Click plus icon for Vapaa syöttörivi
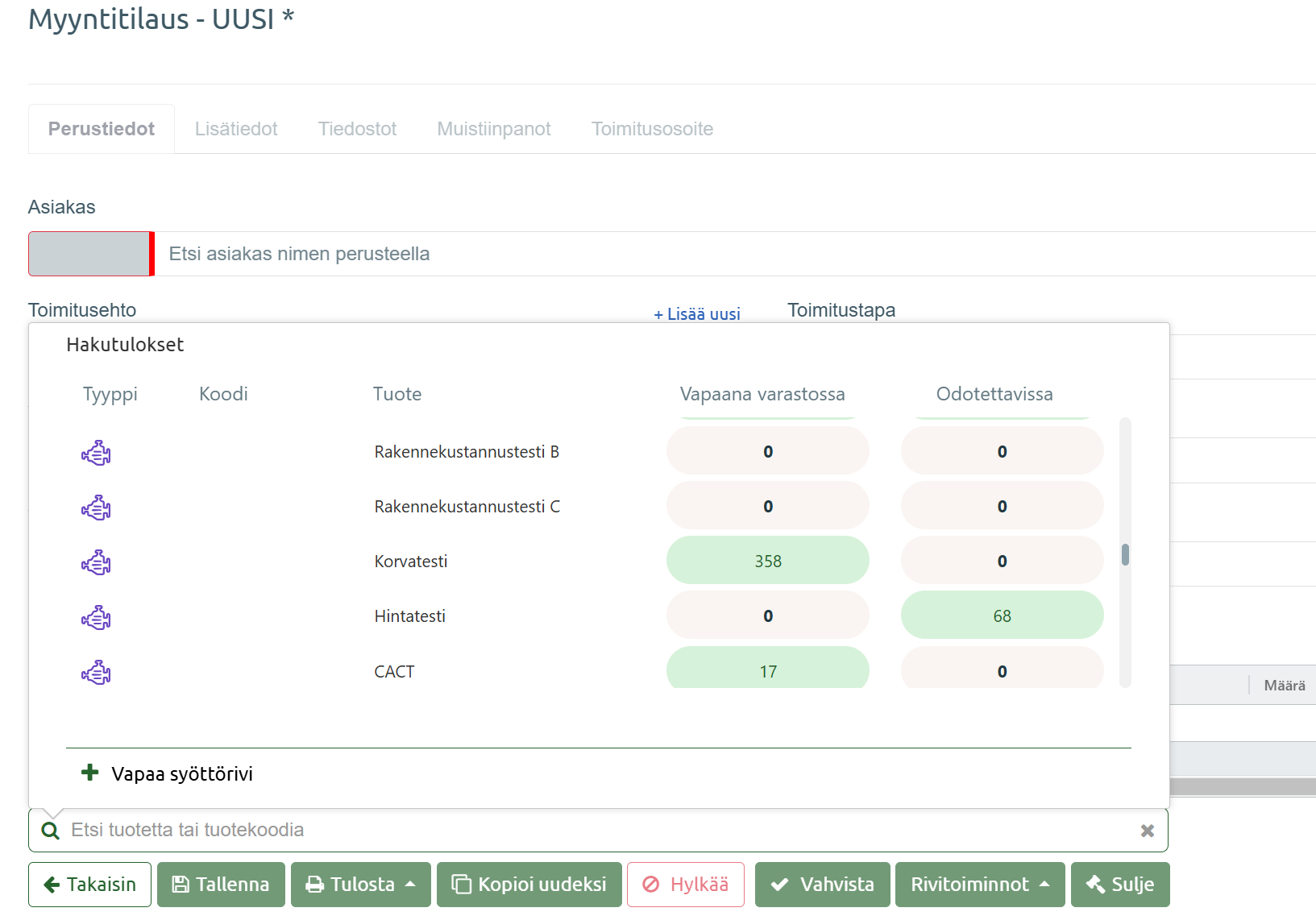1316x916 pixels. coord(90,773)
